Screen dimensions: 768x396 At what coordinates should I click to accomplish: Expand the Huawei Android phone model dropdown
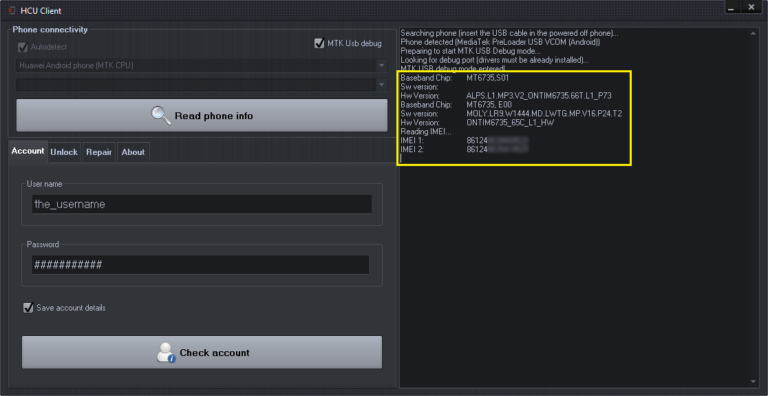pos(381,65)
